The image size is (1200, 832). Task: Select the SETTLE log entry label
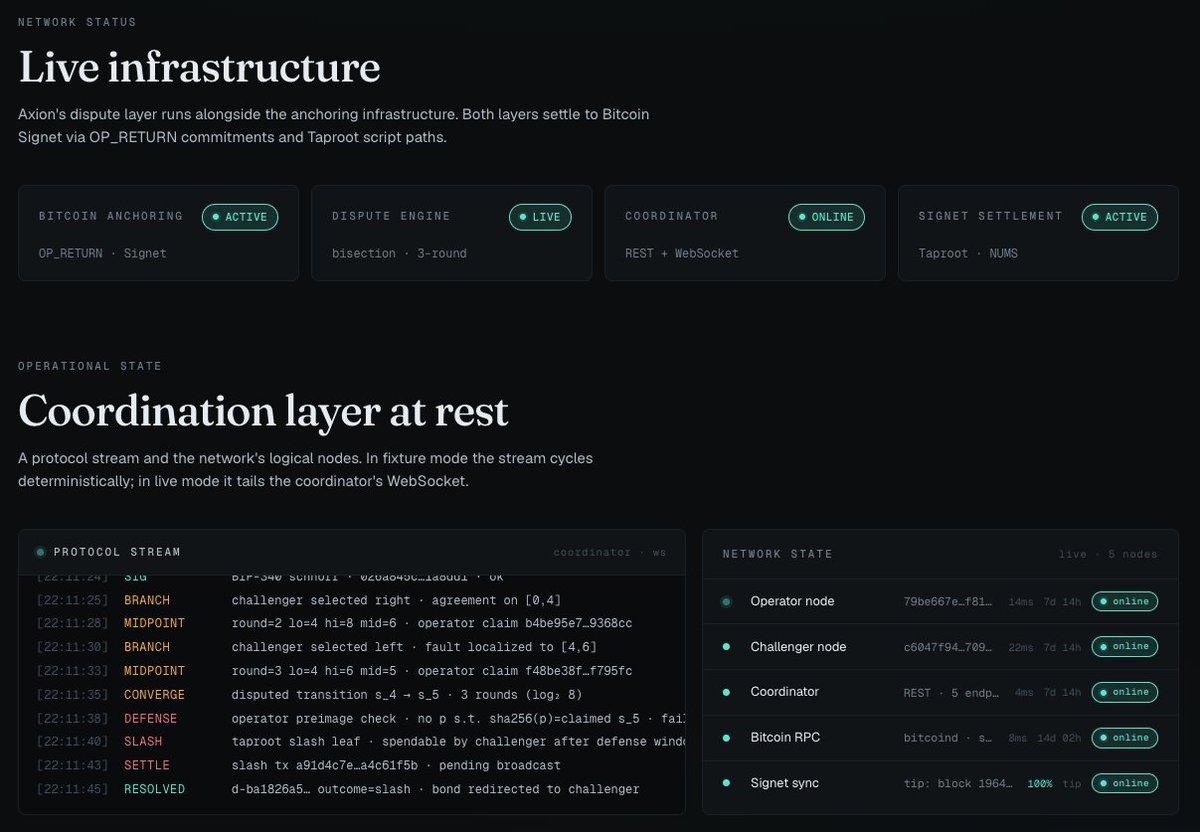coord(147,766)
